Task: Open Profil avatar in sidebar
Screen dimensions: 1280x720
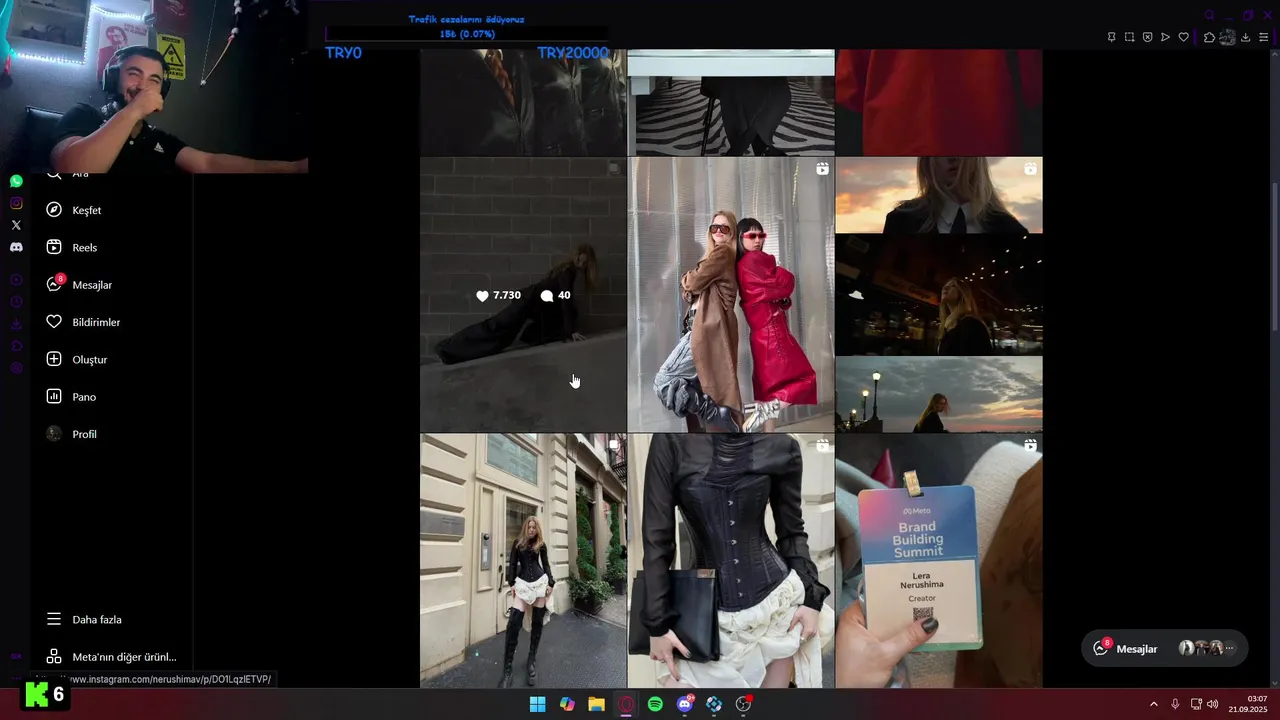Action: (x=54, y=434)
